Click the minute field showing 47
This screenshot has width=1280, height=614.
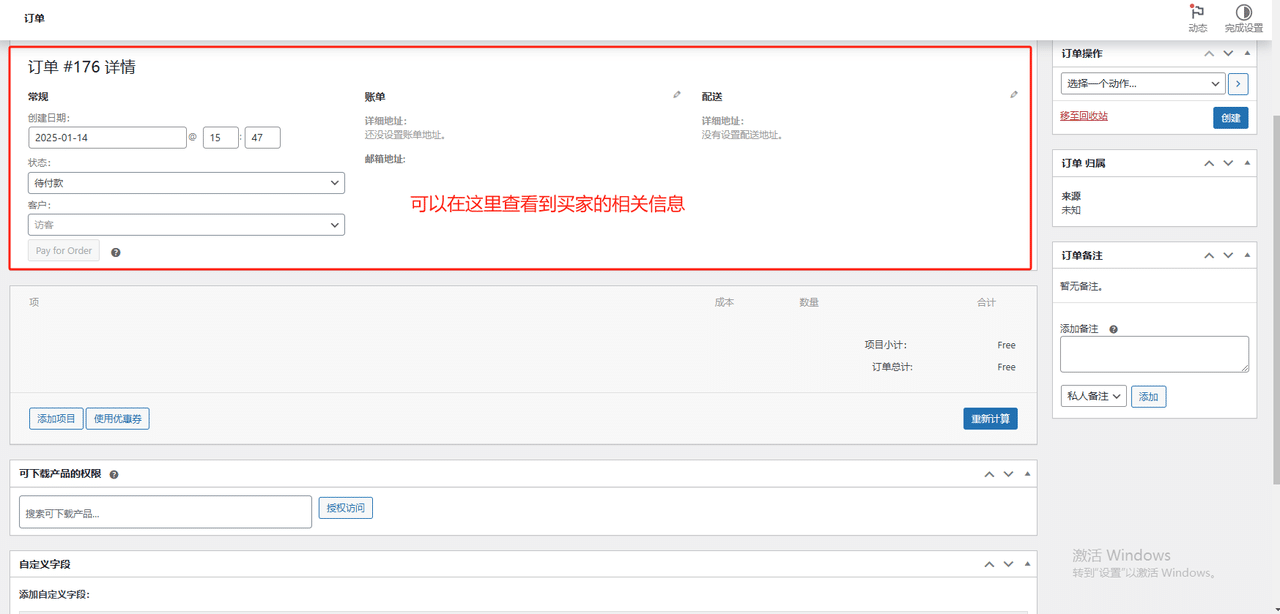click(x=263, y=138)
